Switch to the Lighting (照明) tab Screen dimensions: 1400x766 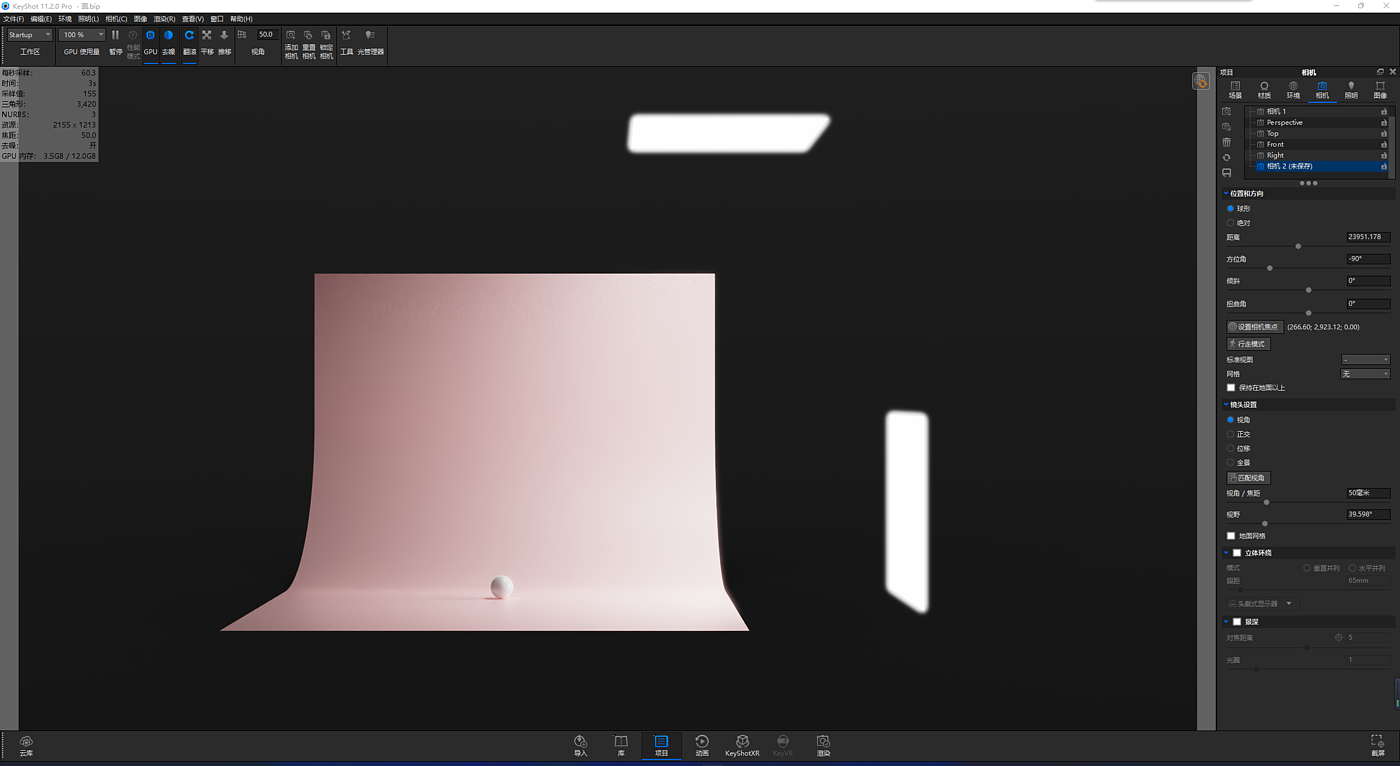pos(1351,90)
